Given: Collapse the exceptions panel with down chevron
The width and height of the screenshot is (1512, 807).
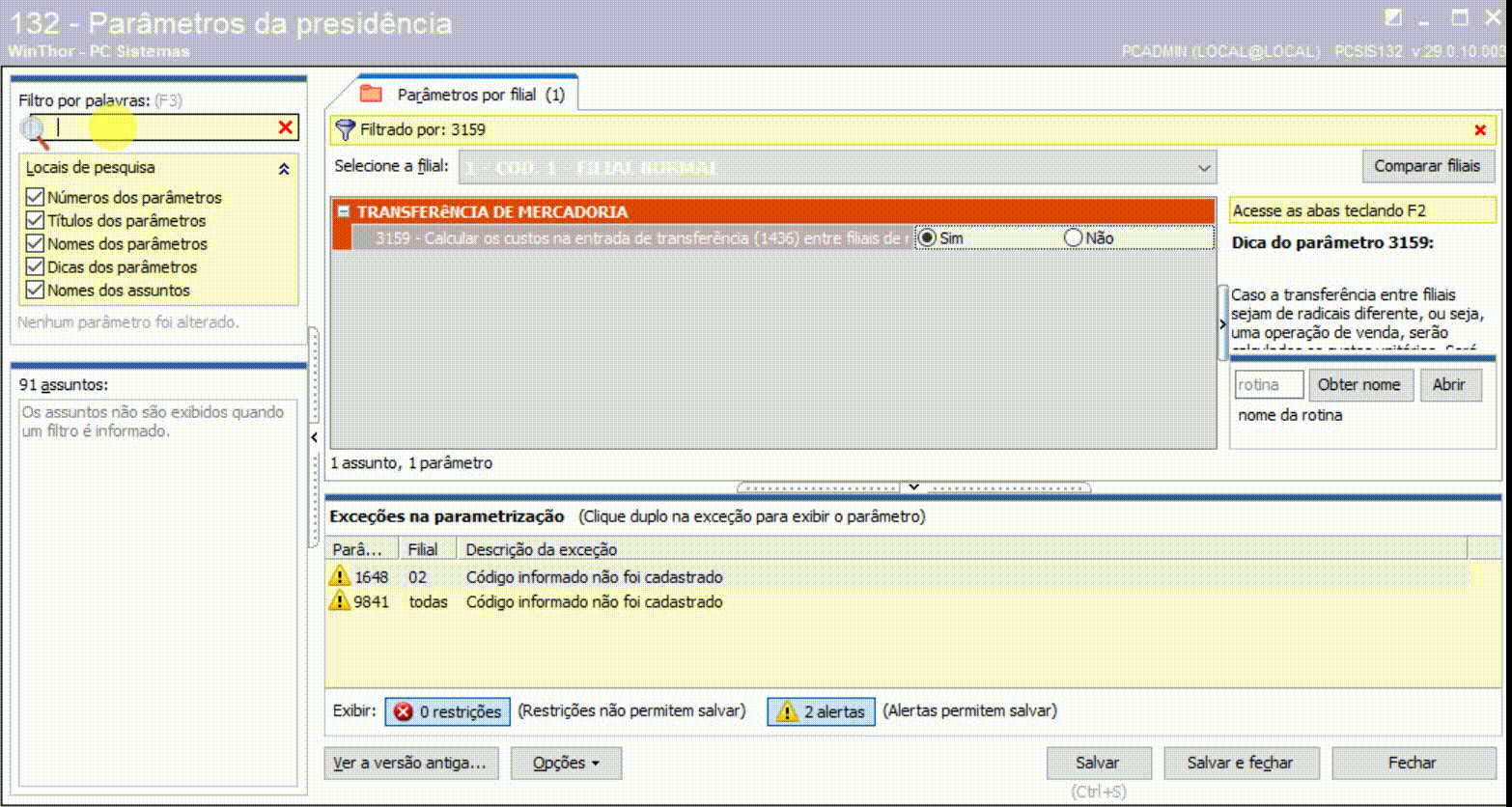Looking at the screenshot, I should pyautogui.click(x=913, y=487).
